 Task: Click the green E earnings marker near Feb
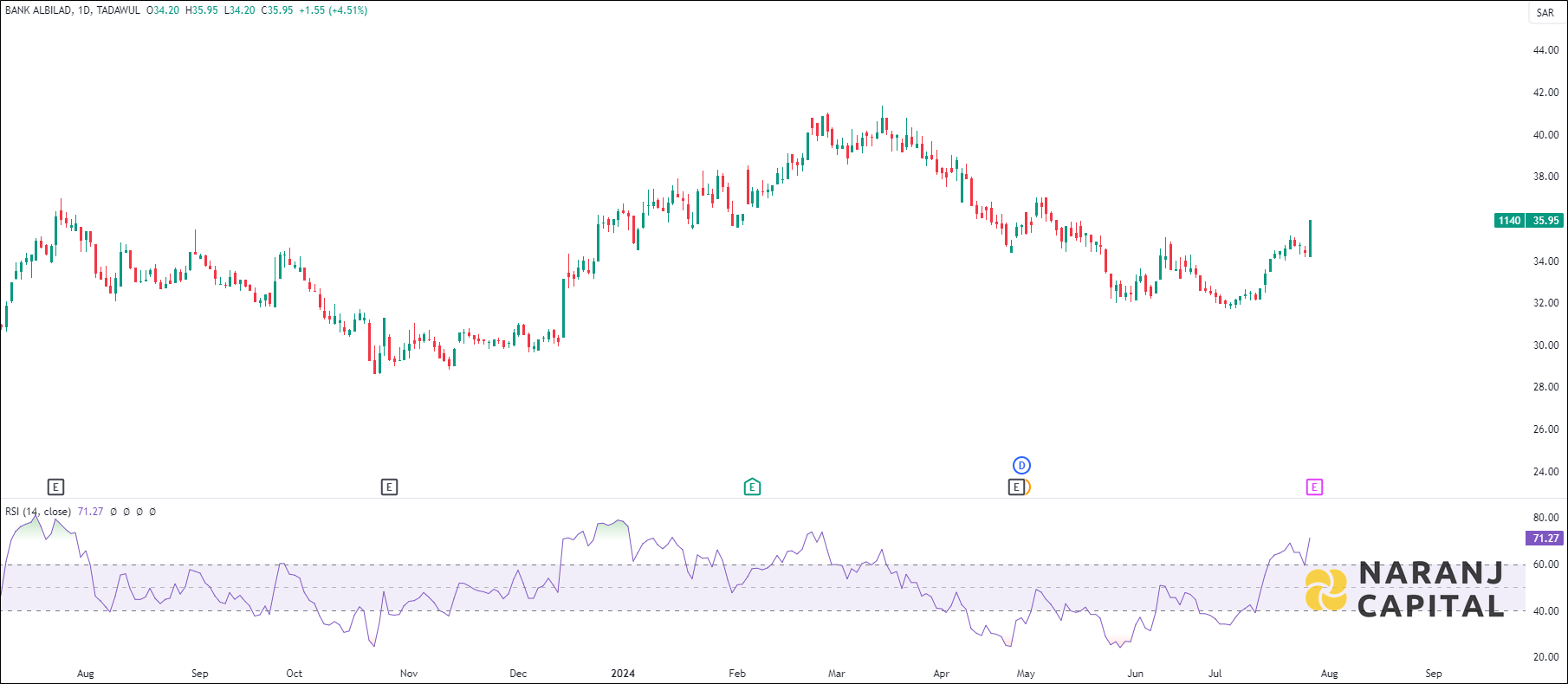pyautogui.click(x=752, y=487)
